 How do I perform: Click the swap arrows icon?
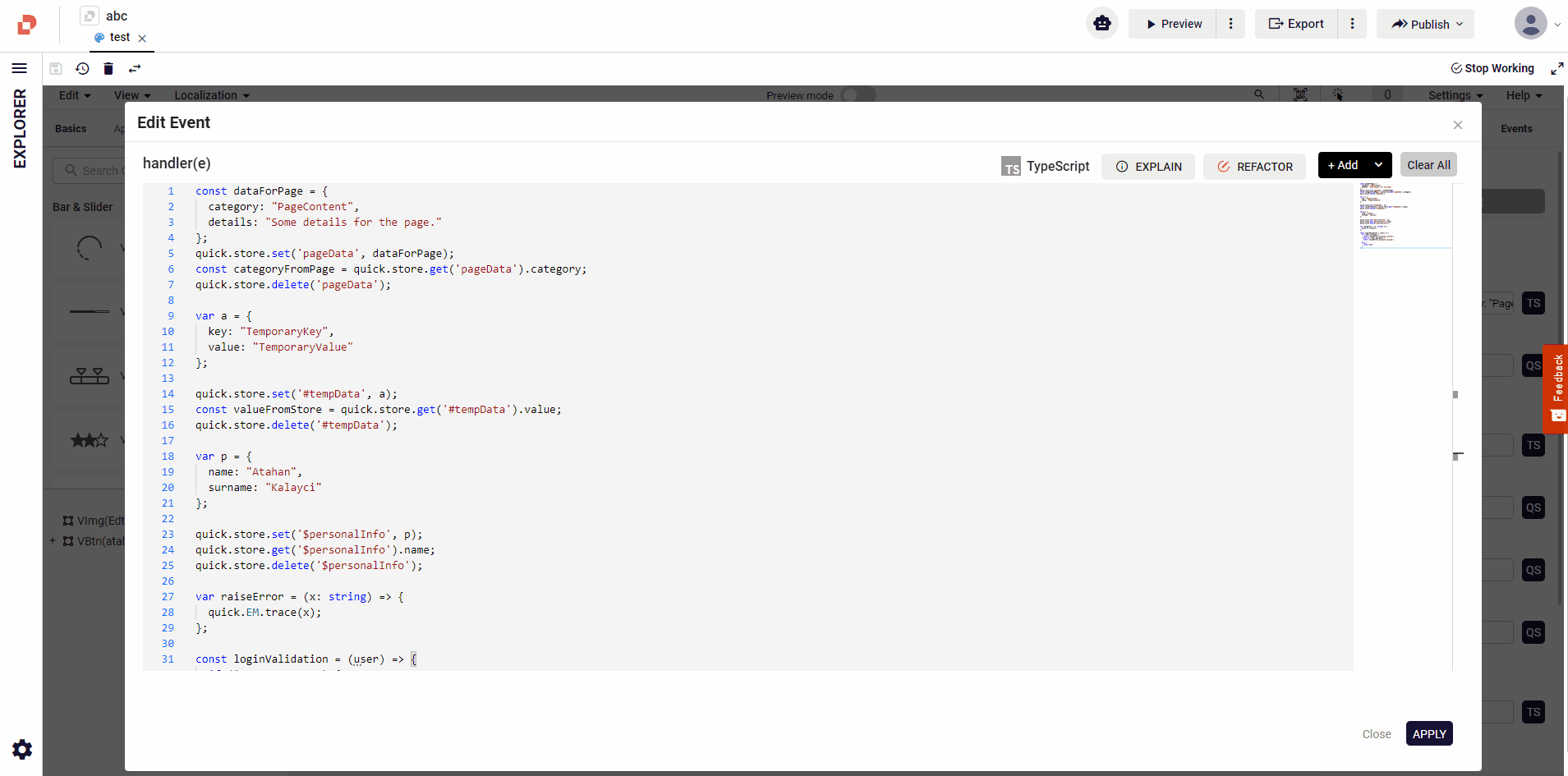[x=135, y=69]
